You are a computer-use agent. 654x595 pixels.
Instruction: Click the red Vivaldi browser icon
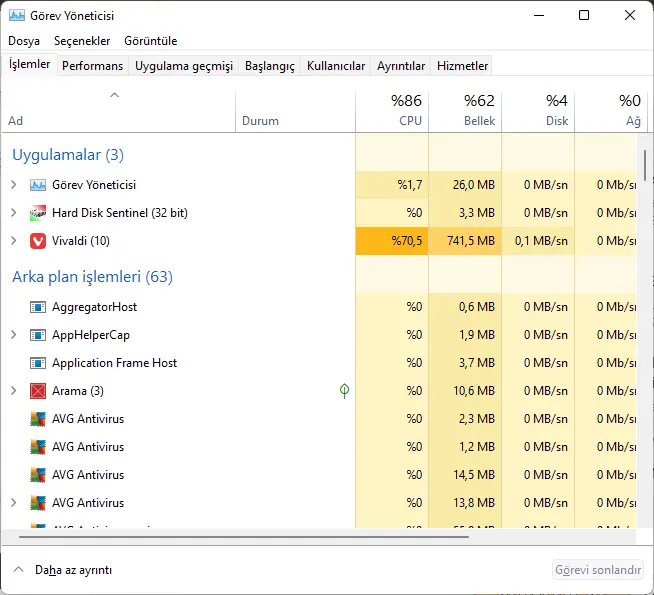(x=38, y=241)
